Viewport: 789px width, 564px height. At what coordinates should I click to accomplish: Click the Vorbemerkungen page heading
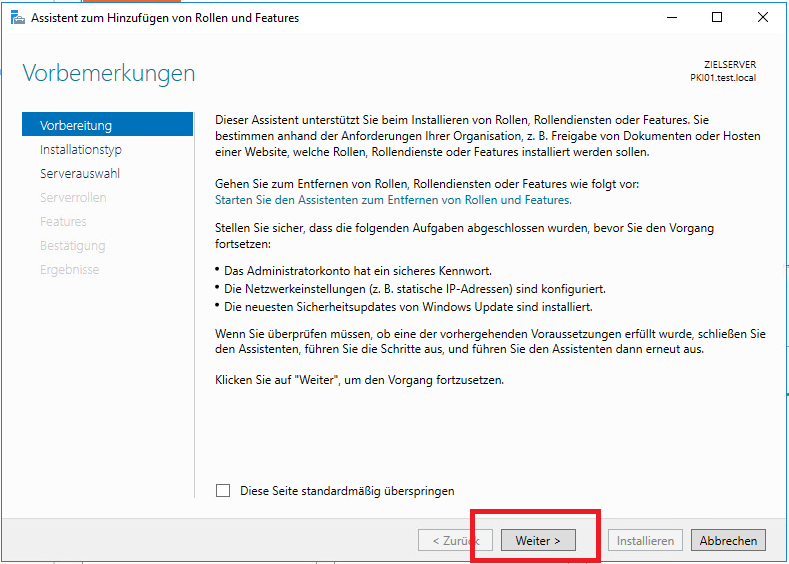coord(109,74)
